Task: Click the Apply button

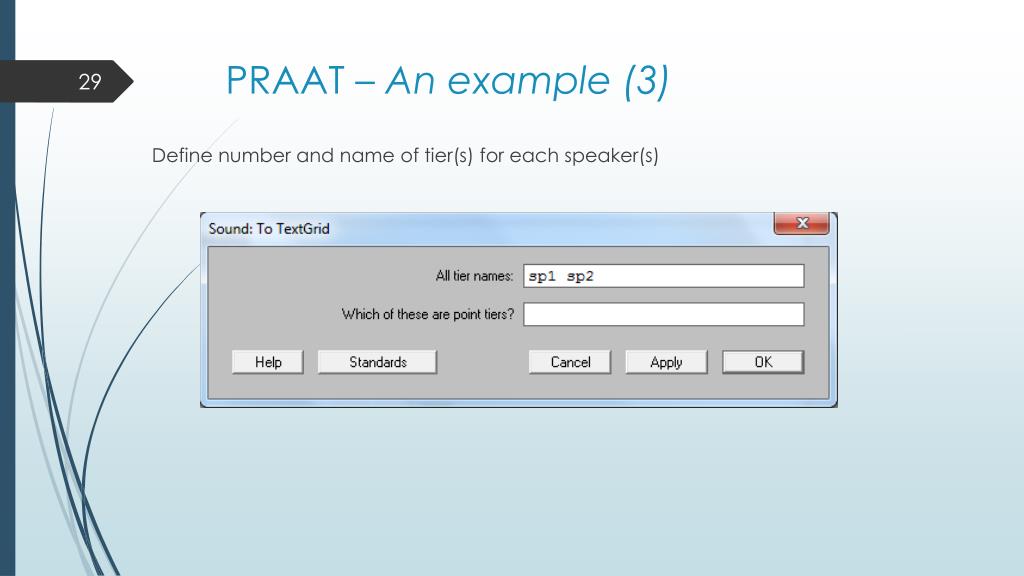Action: pyautogui.click(x=666, y=362)
